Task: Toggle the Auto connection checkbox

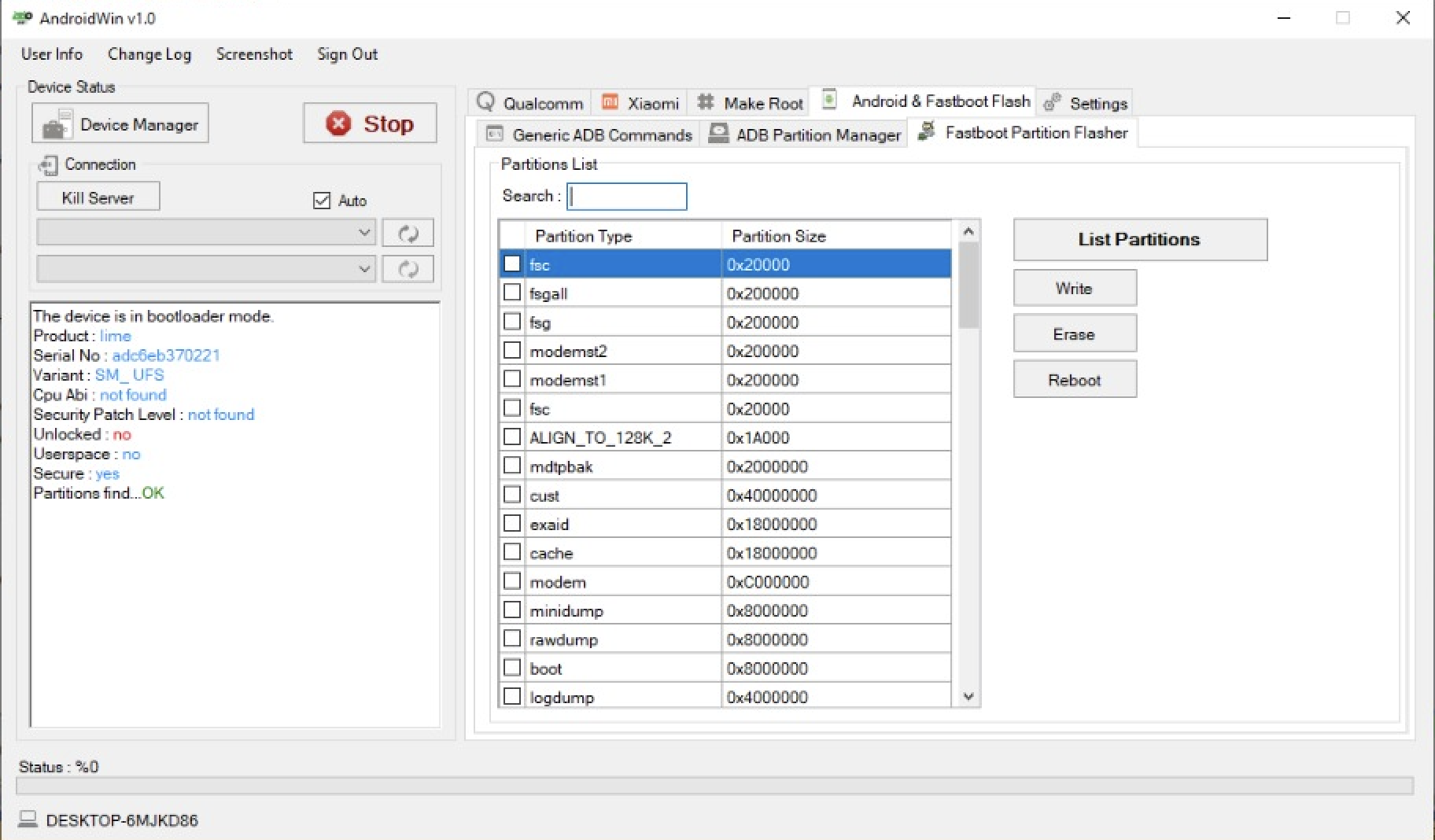Action: tap(322, 200)
